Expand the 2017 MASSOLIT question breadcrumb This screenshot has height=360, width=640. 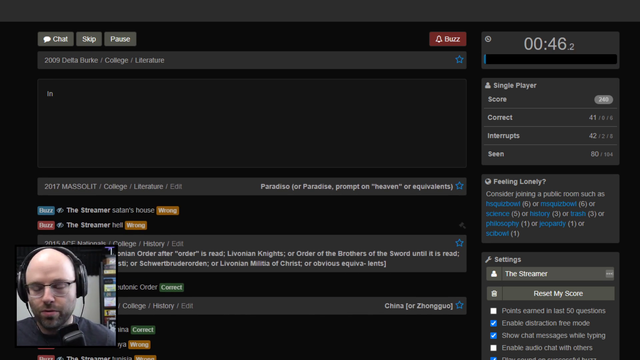coord(105,187)
